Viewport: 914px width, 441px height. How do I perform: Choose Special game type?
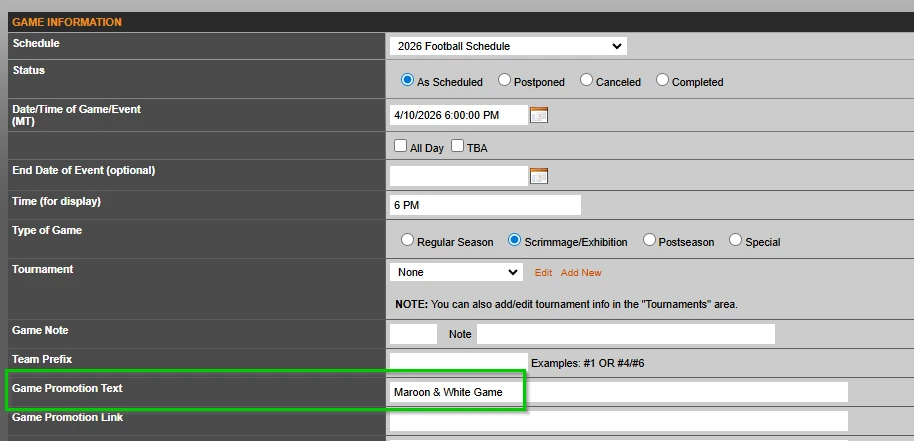coord(736,240)
